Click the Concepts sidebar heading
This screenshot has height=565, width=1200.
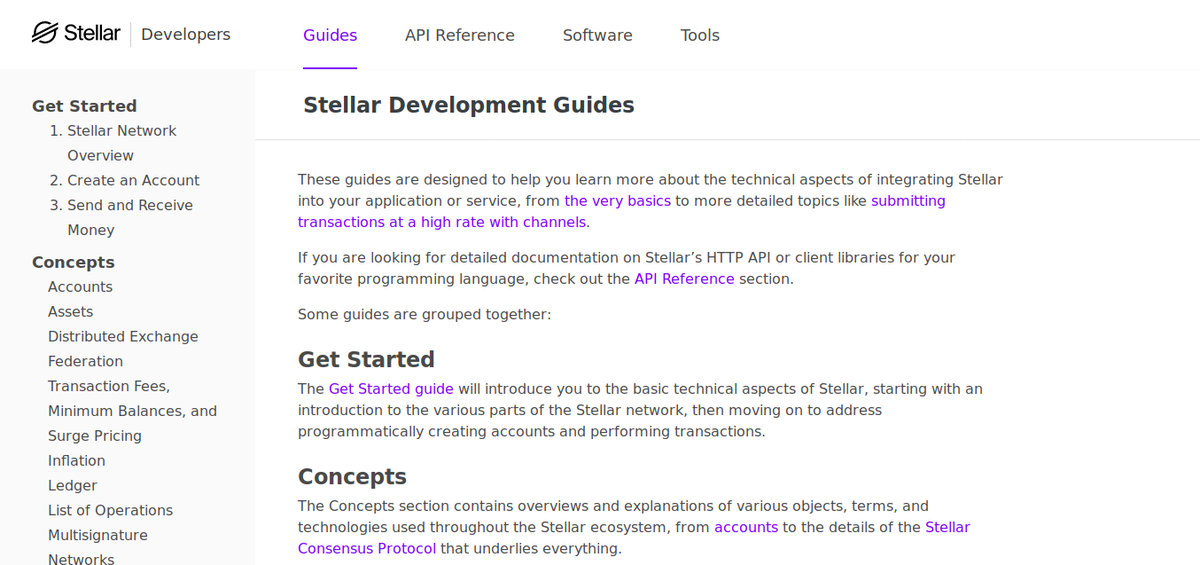(x=73, y=262)
